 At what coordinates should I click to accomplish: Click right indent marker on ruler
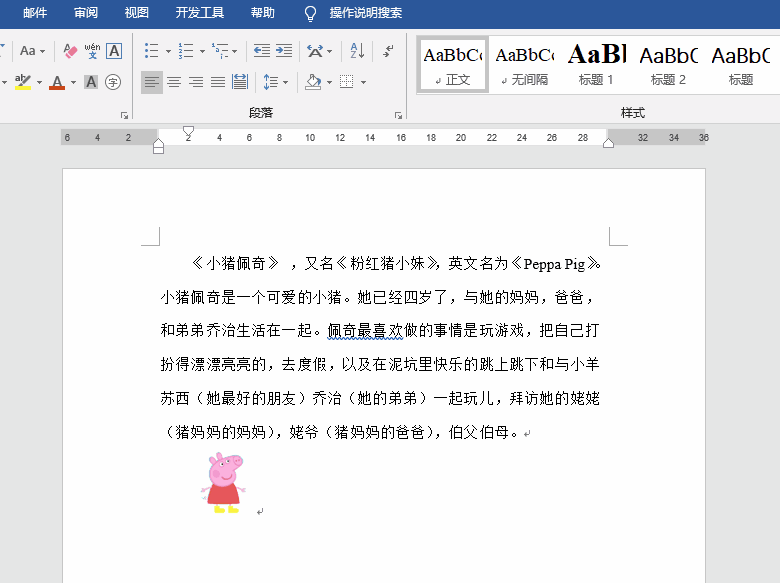pos(608,143)
